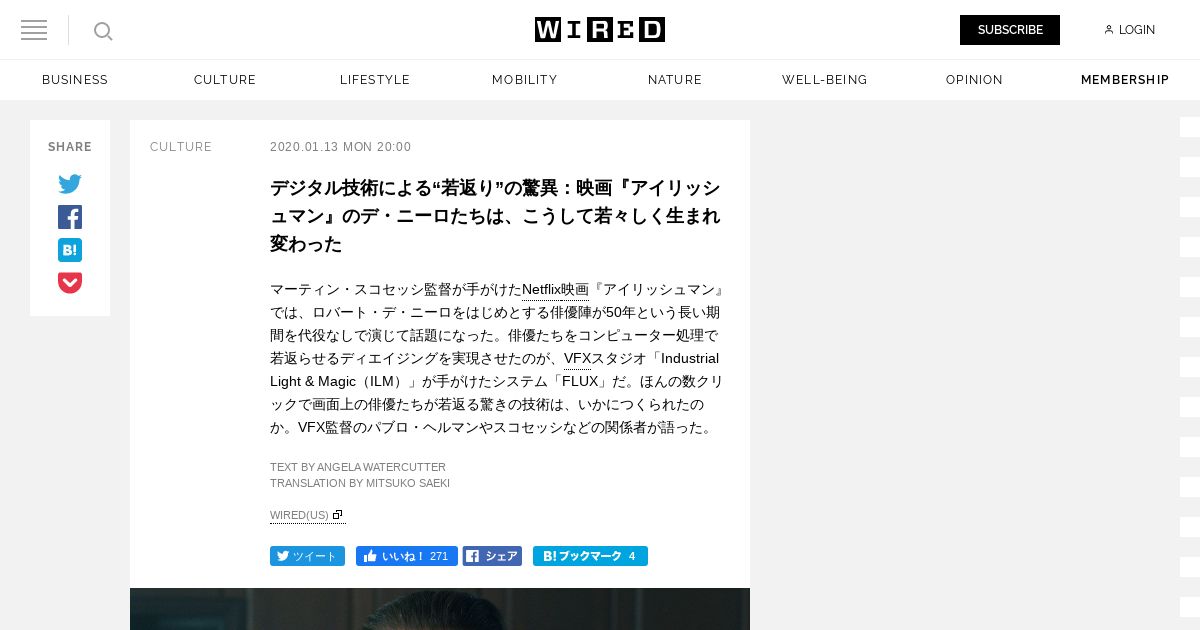Share via Twitter icon in sidebar
The width and height of the screenshot is (1200, 630).
tap(70, 184)
